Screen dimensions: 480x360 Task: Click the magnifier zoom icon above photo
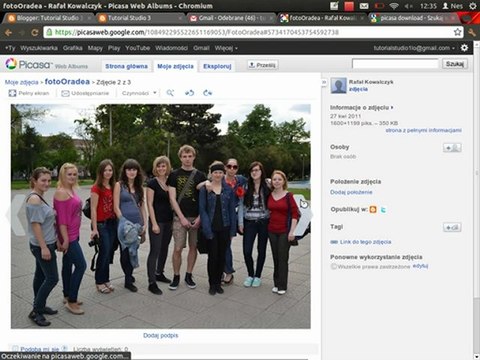pyautogui.click(x=170, y=93)
